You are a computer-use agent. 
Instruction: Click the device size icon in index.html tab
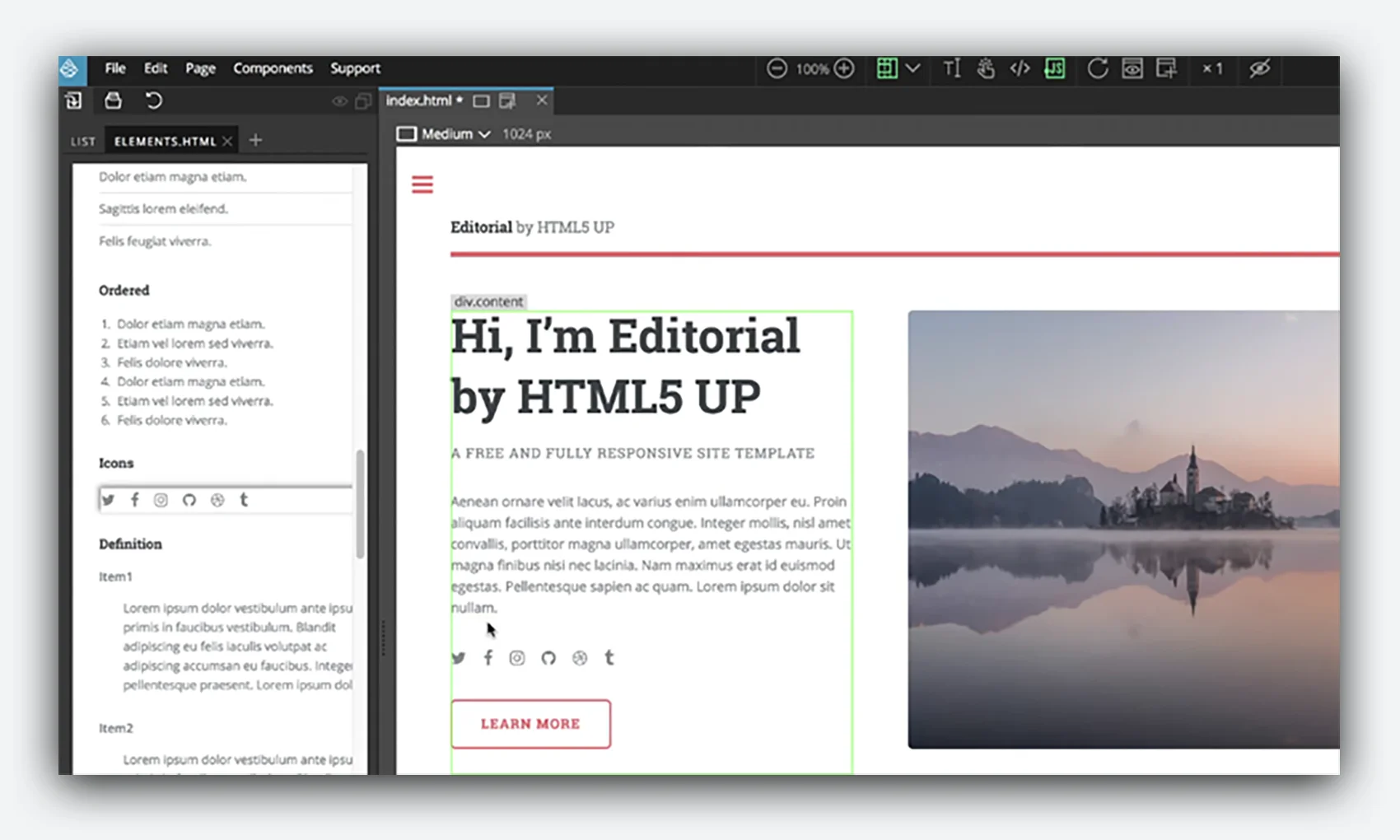(x=481, y=101)
